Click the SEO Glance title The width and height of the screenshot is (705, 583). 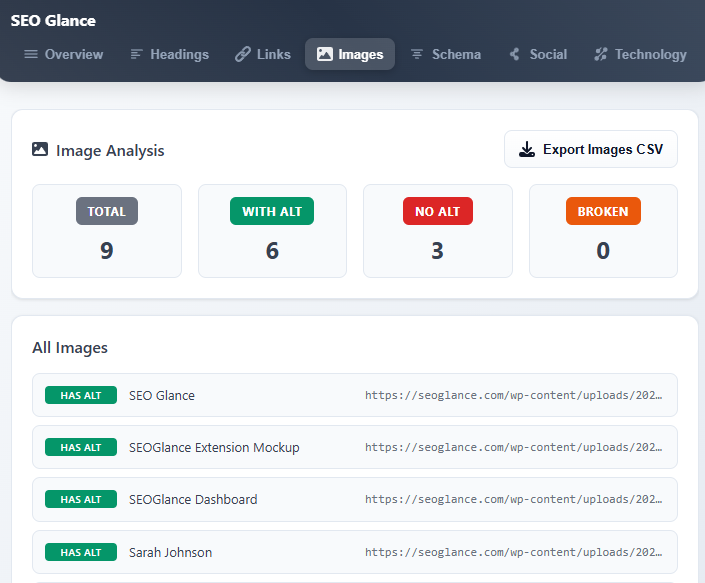53,21
